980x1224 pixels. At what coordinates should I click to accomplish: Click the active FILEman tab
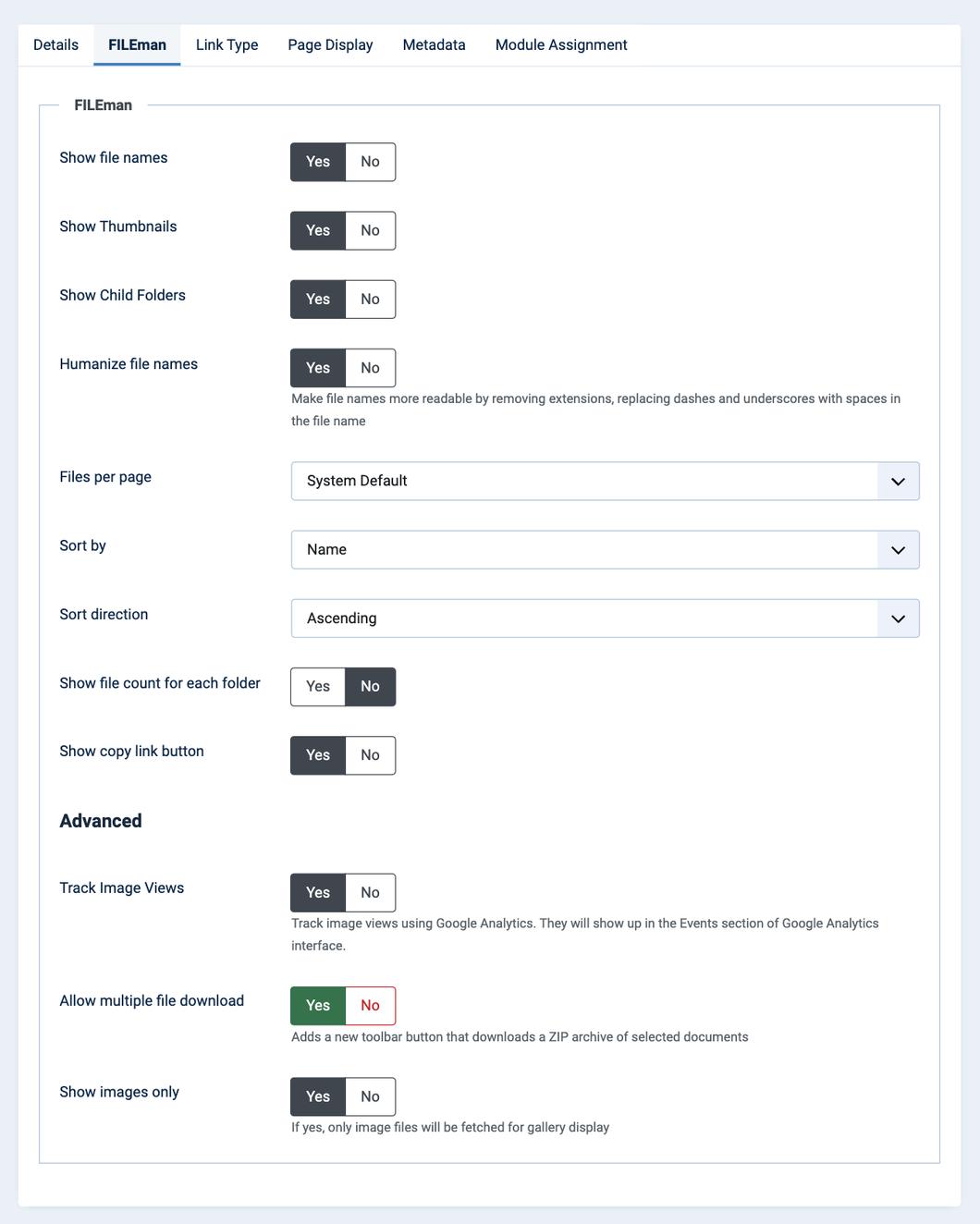pyautogui.click(x=137, y=45)
